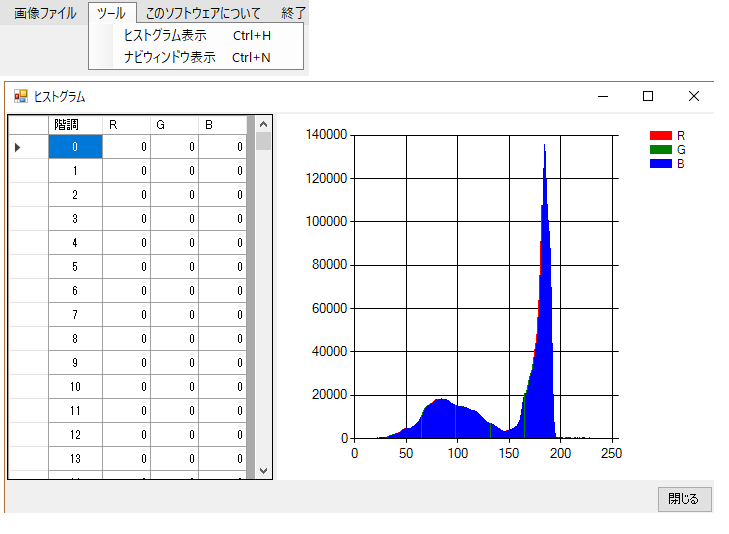Maximize the histogram window
The image size is (729, 534).
(x=648, y=96)
